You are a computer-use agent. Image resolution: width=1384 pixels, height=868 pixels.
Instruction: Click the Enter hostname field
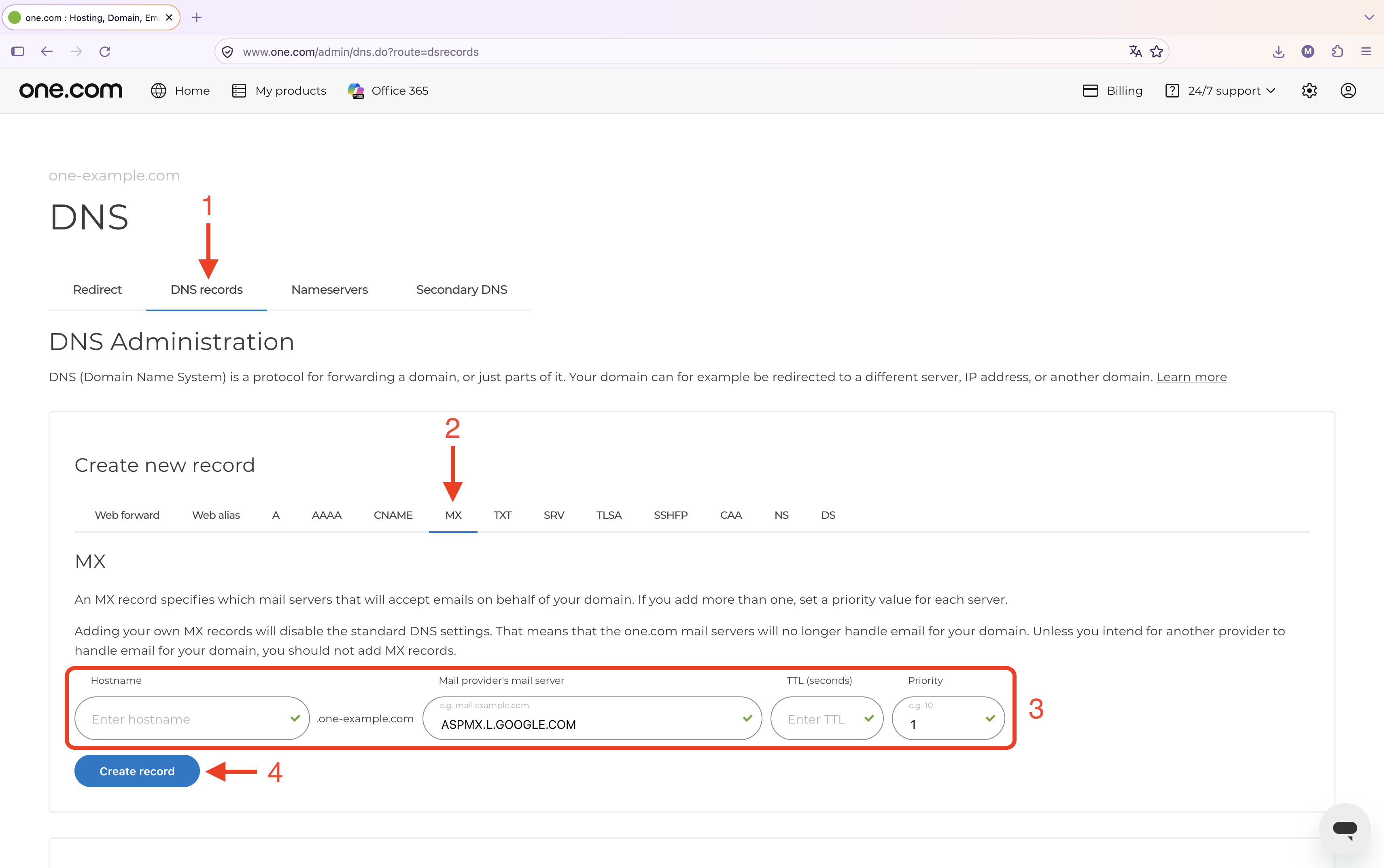(x=192, y=718)
